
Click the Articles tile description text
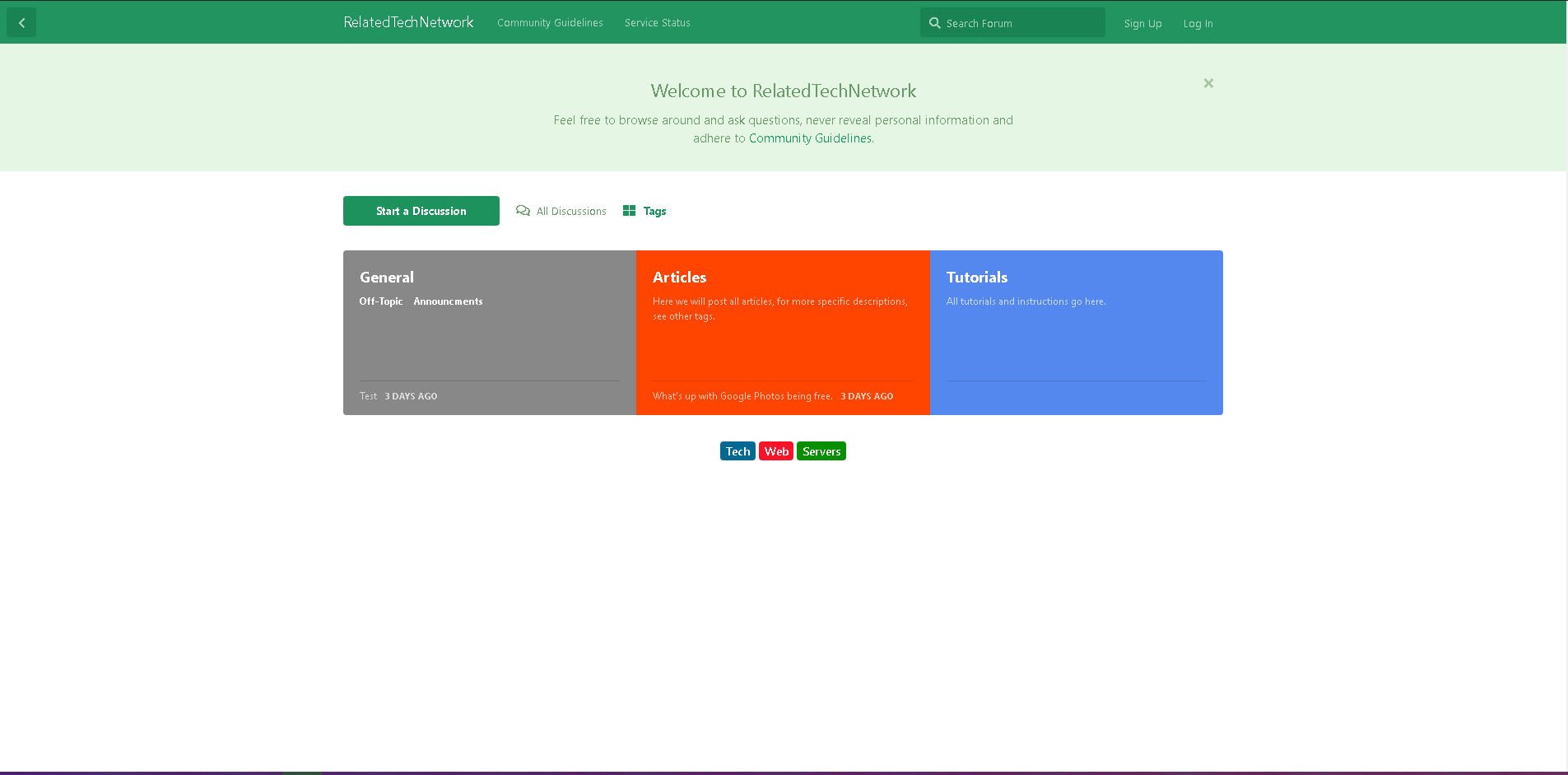780,309
